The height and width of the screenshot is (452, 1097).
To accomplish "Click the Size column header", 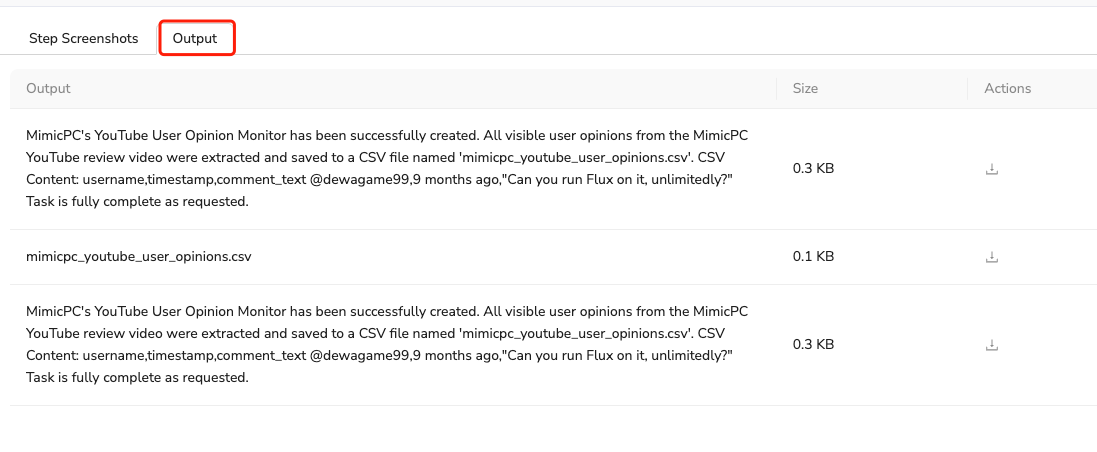I will pos(805,88).
